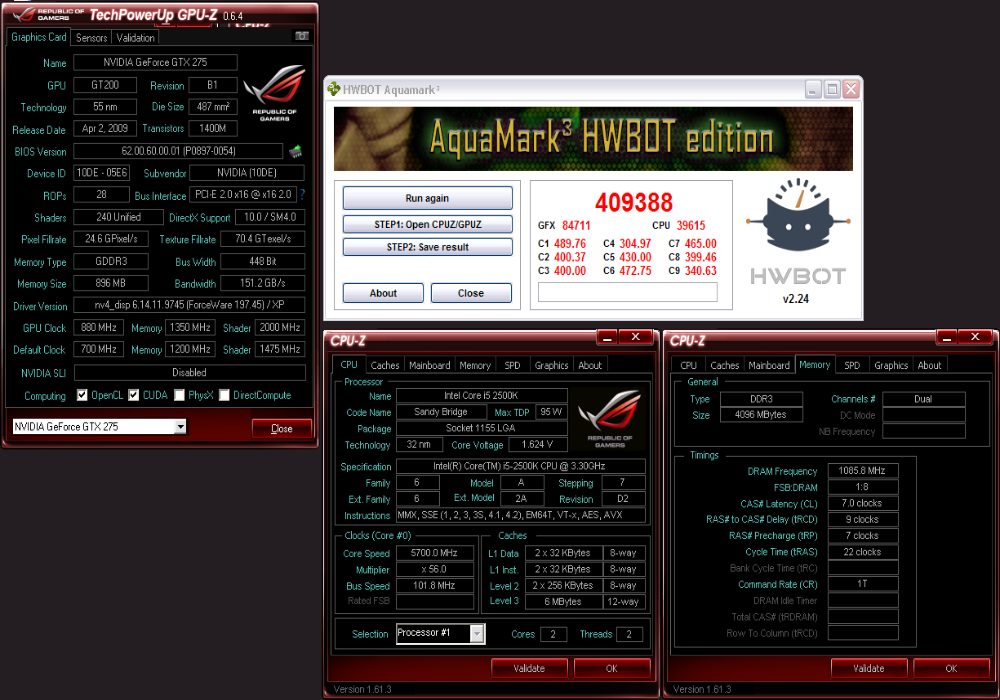Open the NVIDIA GeForce GTX 275 GPU dropdown
The width and height of the screenshot is (1000, 700).
coord(180,427)
